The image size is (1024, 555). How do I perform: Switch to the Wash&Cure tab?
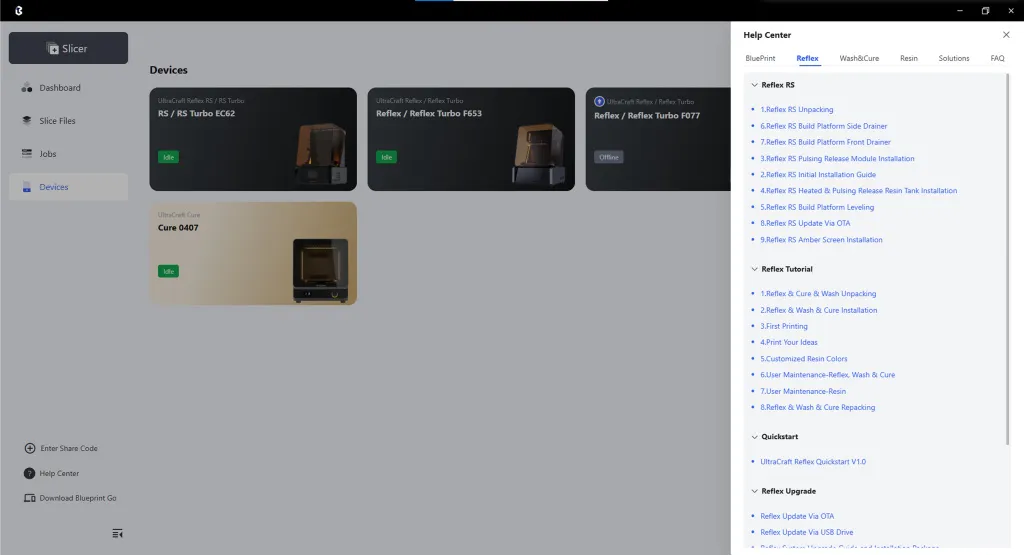[859, 58]
